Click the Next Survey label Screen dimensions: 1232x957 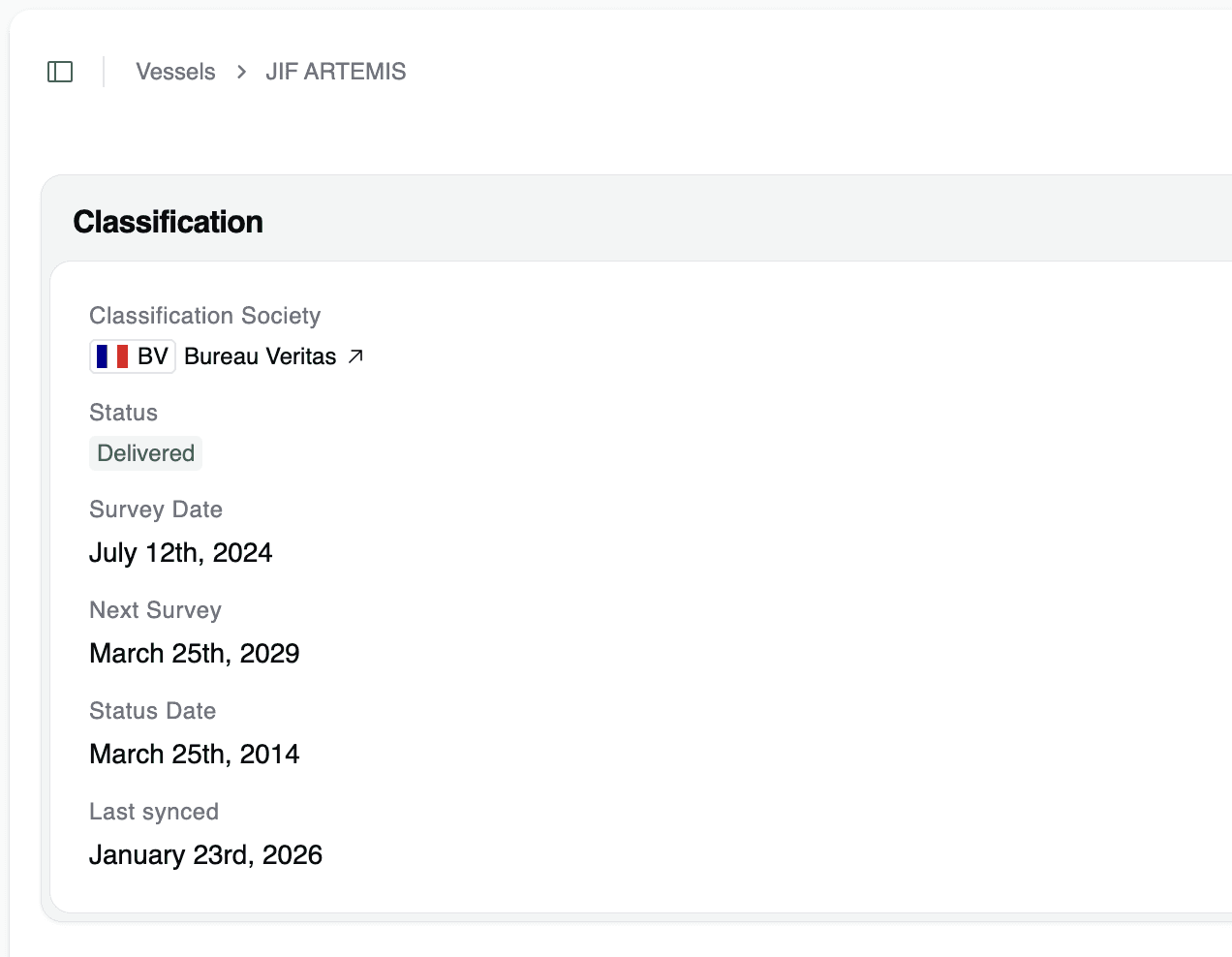click(155, 610)
